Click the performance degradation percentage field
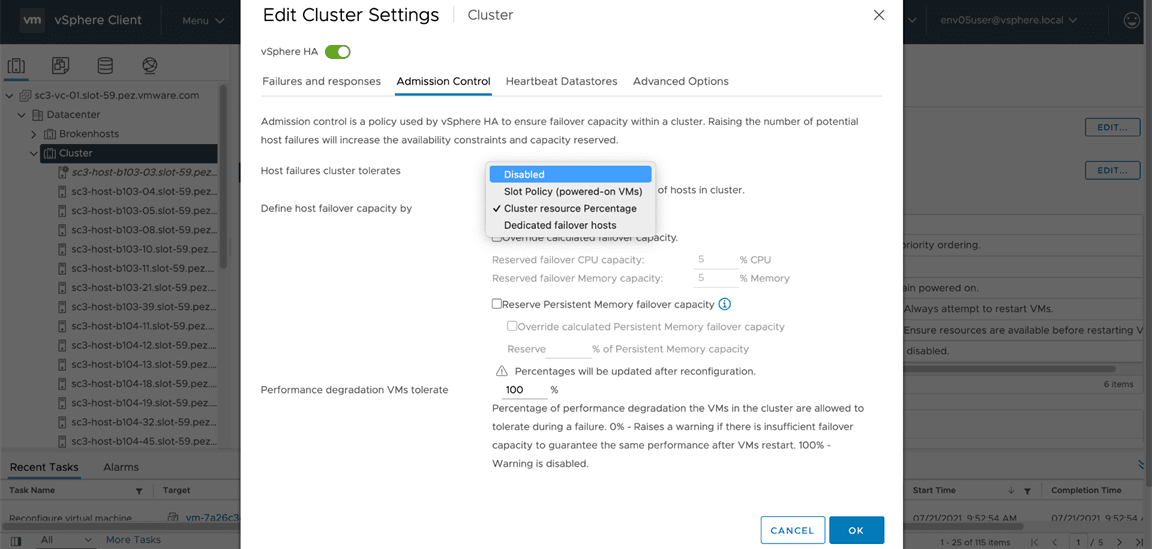The height and width of the screenshot is (549, 1152). click(523, 390)
